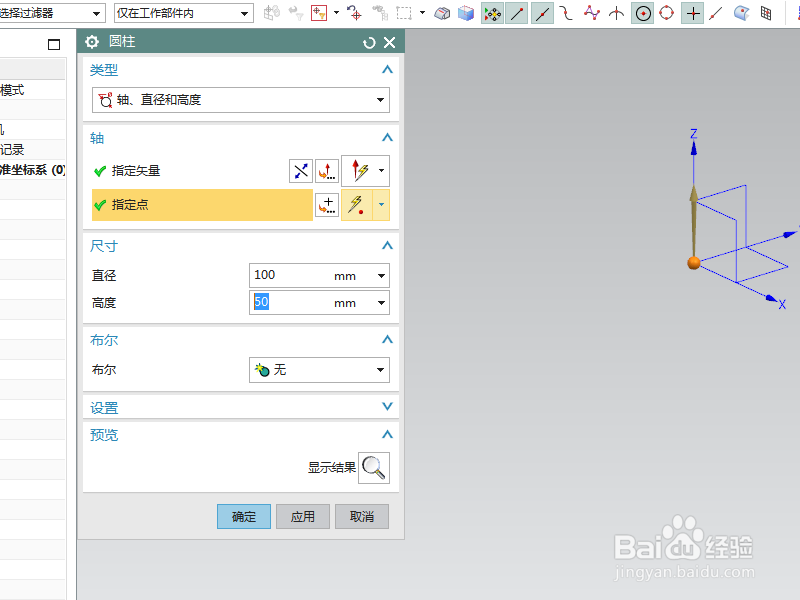Click the 确定 button to create the cylinder
Image resolution: width=800 pixels, height=600 pixels.
243,516
